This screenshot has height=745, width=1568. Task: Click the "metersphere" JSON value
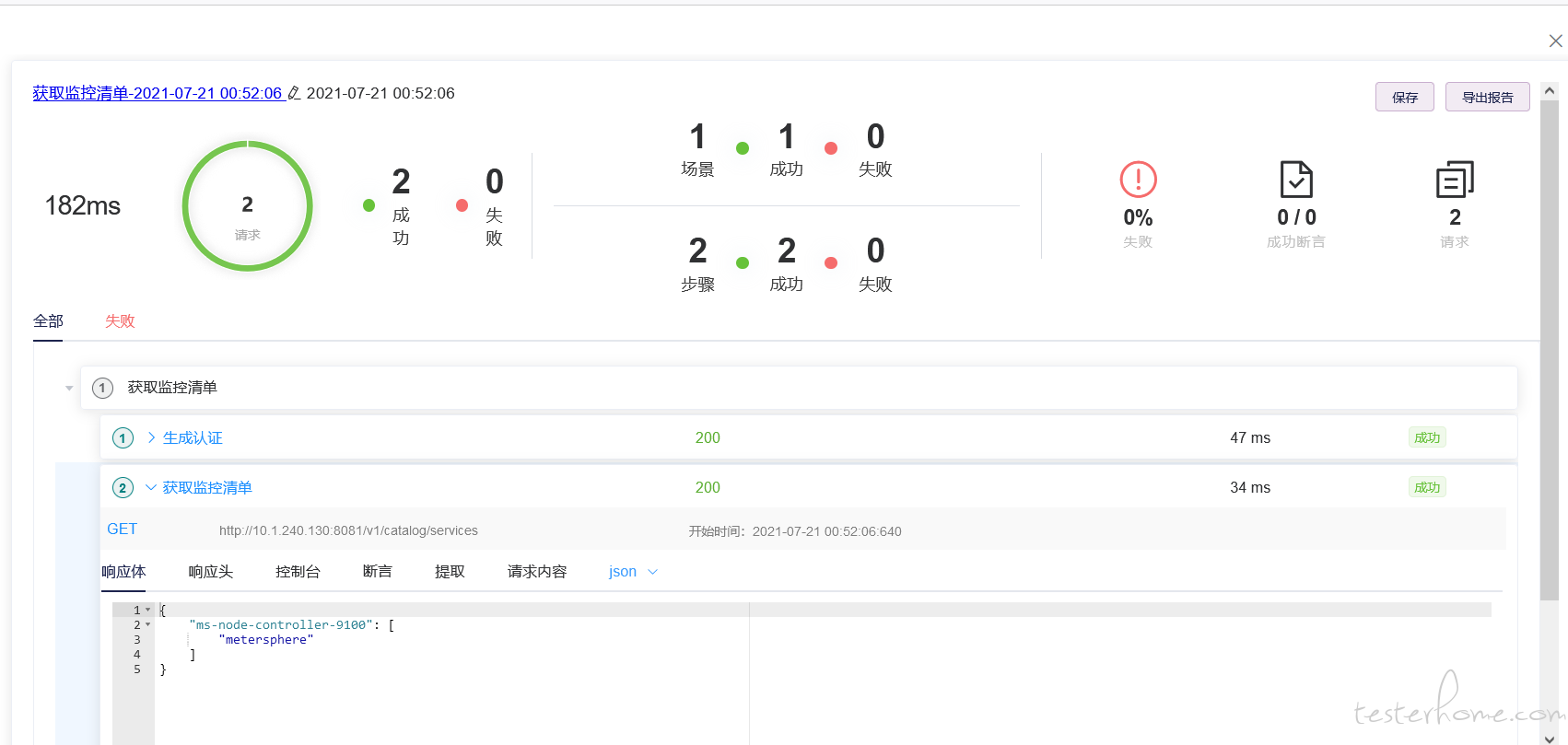tap(266, 640)
